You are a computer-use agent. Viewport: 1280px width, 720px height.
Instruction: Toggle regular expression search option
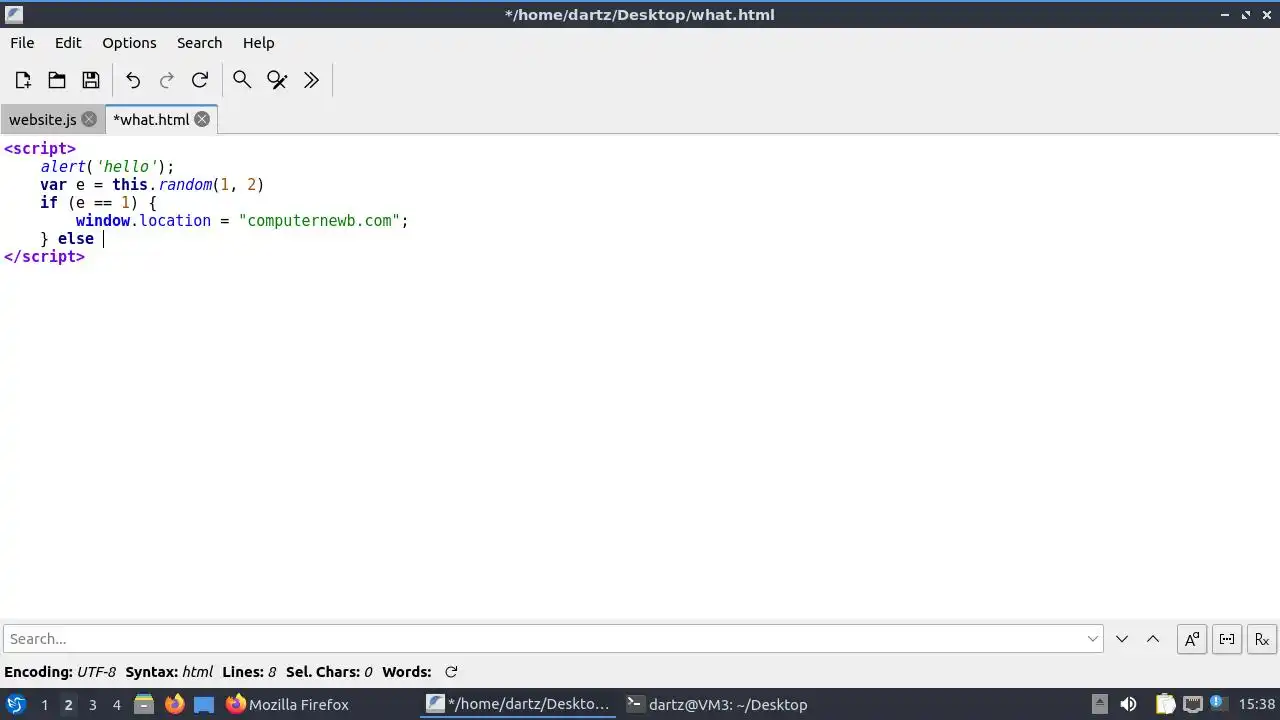(1262, 639)
